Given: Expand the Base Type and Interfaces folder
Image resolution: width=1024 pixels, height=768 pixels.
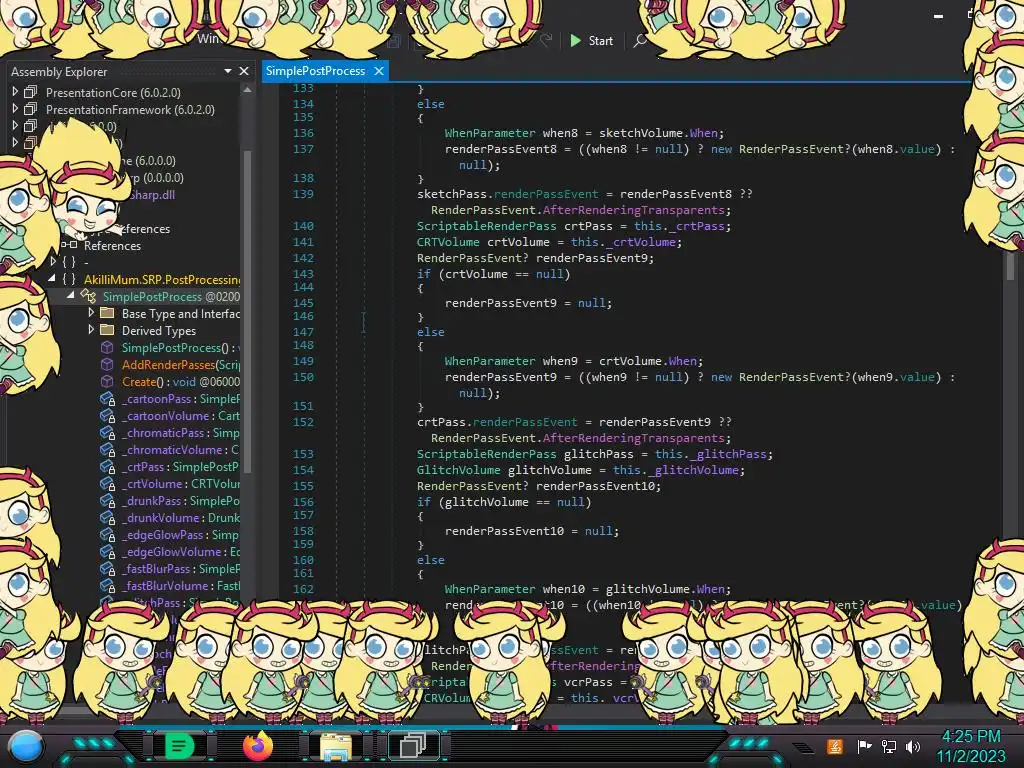Looking at the screenshot, I should coord(91,313).
